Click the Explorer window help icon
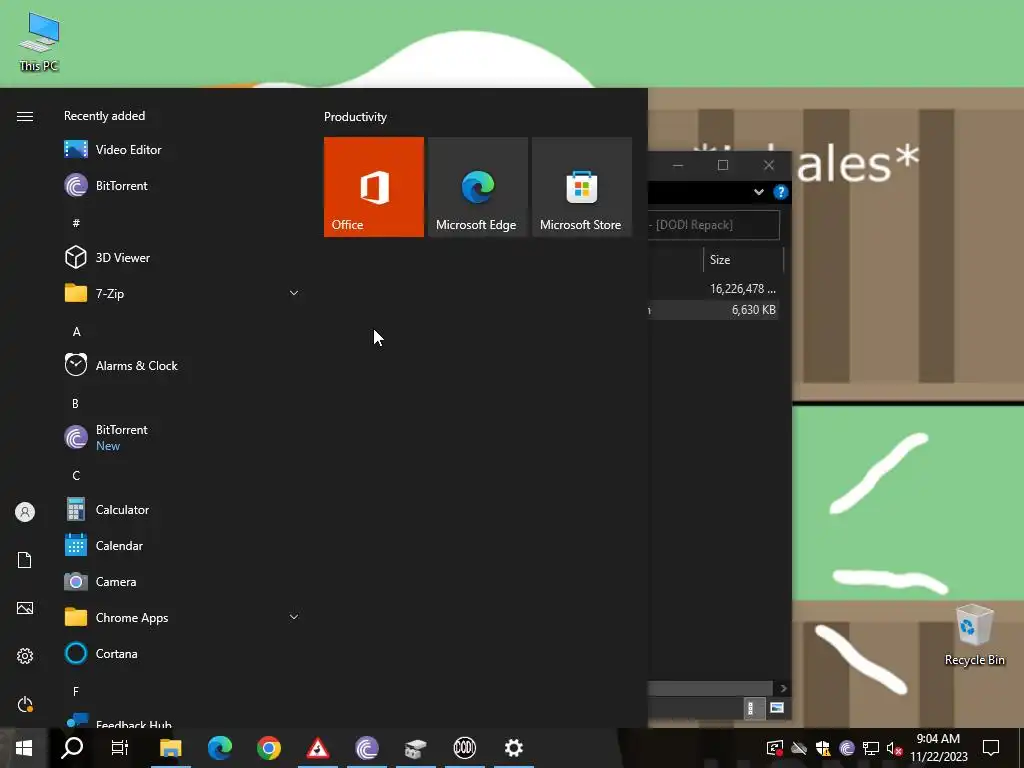 (780, 192)
